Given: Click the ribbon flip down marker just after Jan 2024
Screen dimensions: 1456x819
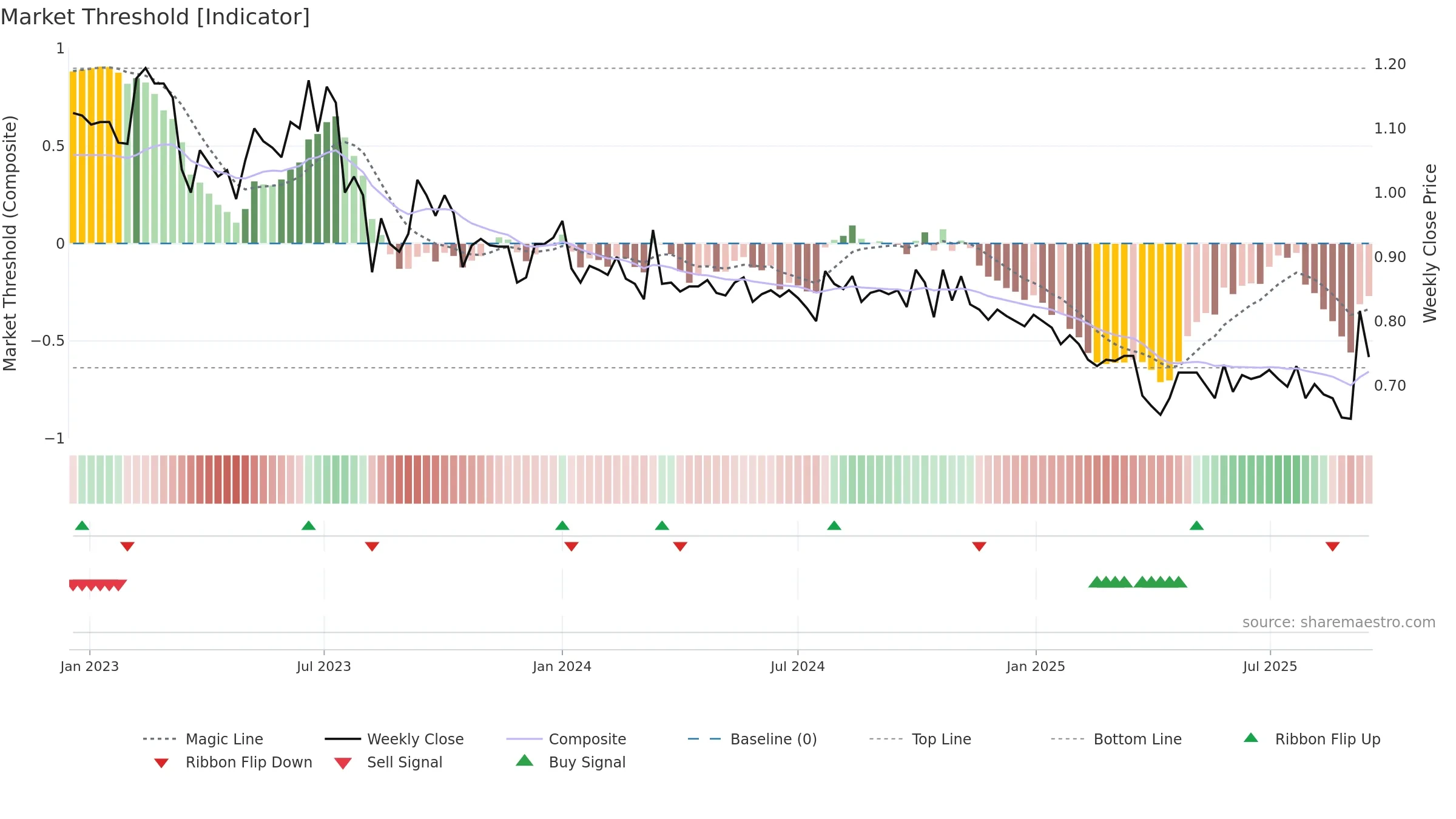Looking at the screenshot, I should [x=571, y=547].
